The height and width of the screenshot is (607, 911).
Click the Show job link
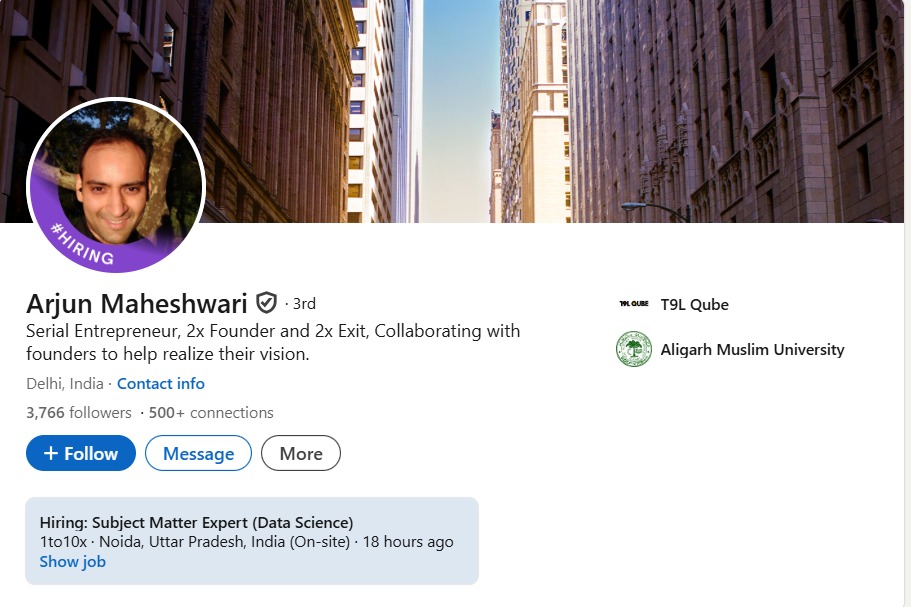[72, 562]
